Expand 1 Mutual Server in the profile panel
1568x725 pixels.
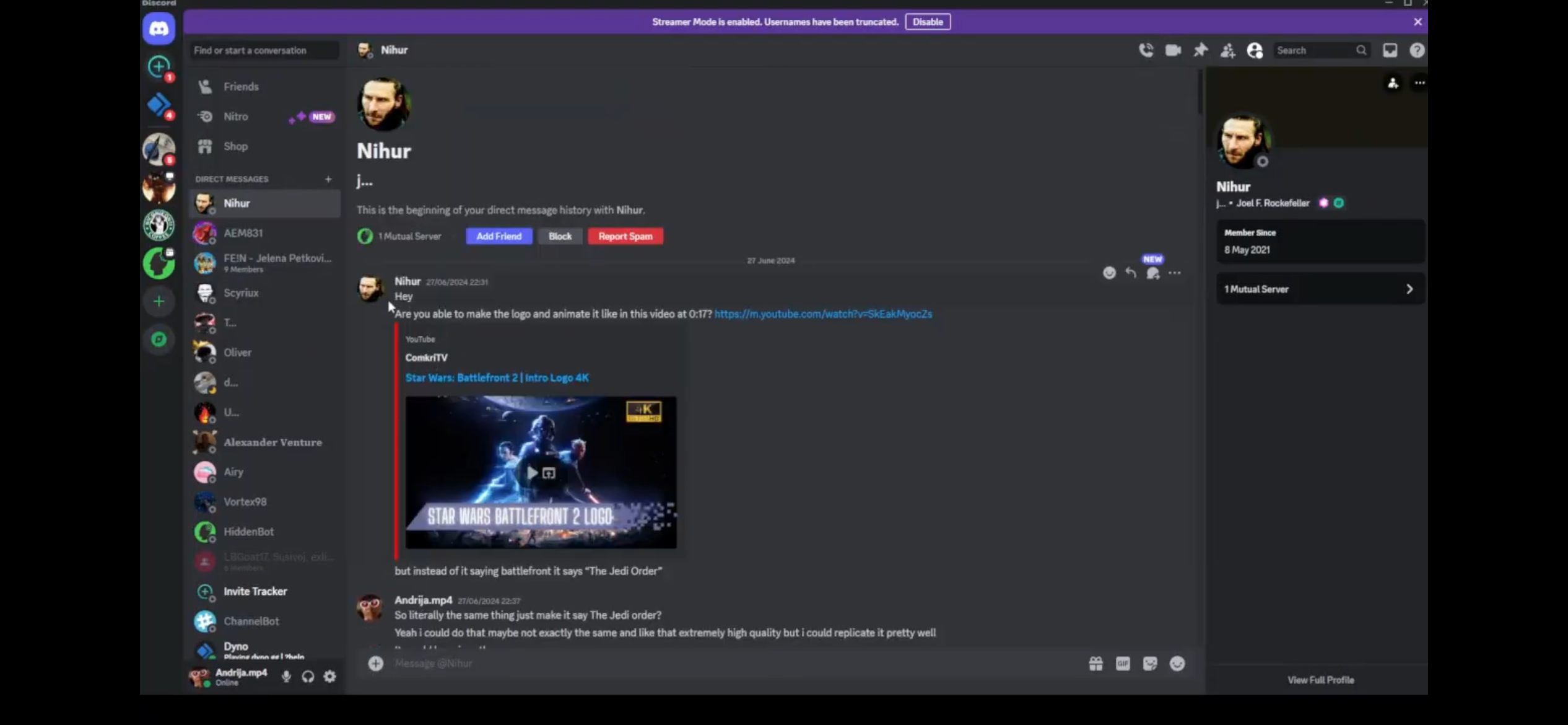pyautogui.click(x=1320, y=289)
